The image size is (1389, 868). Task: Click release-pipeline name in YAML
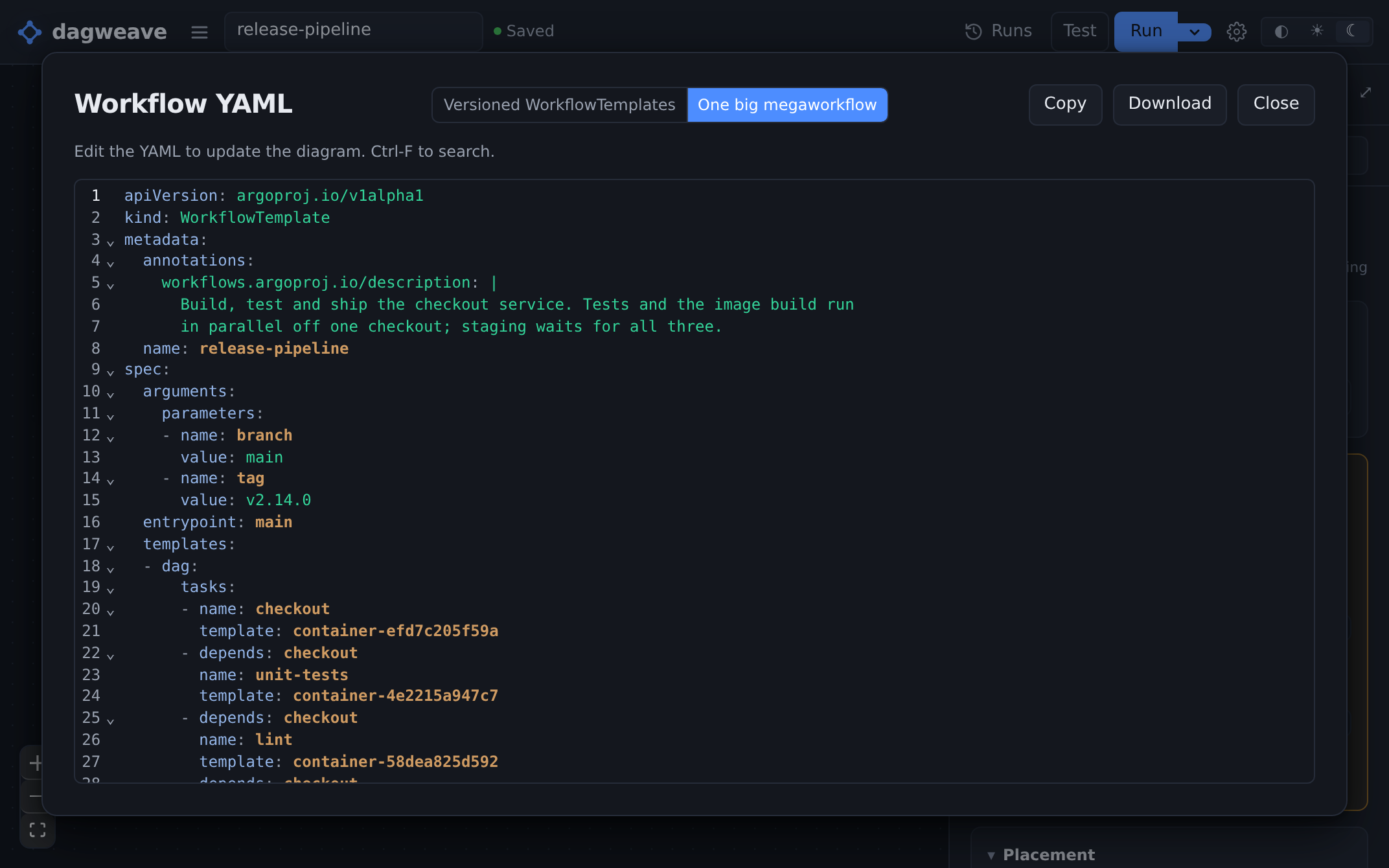274,348
